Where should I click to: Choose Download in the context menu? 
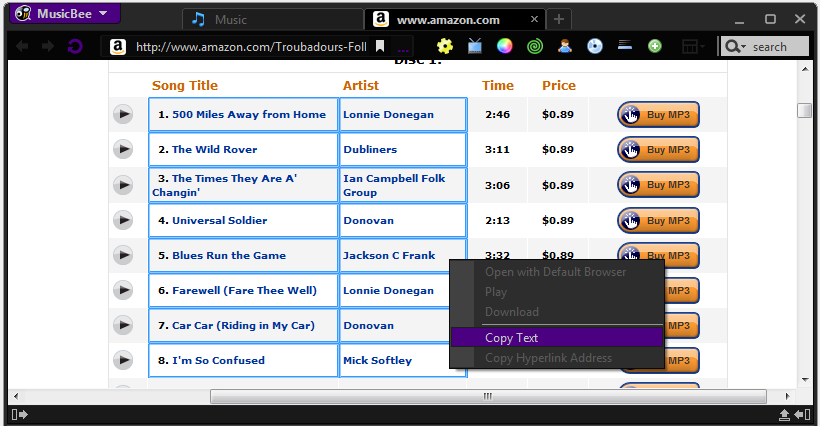(x=557, y=312)
